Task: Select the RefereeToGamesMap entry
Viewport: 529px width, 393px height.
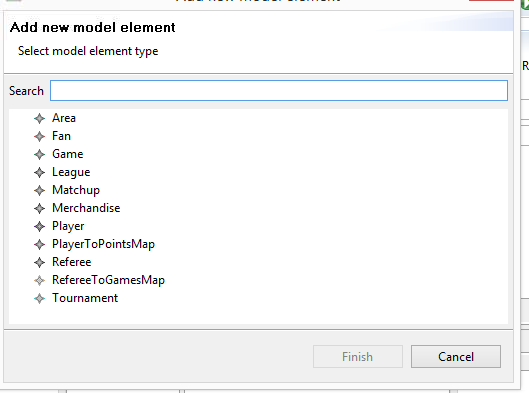Action: pyautogui.click(x=108, y=280)
